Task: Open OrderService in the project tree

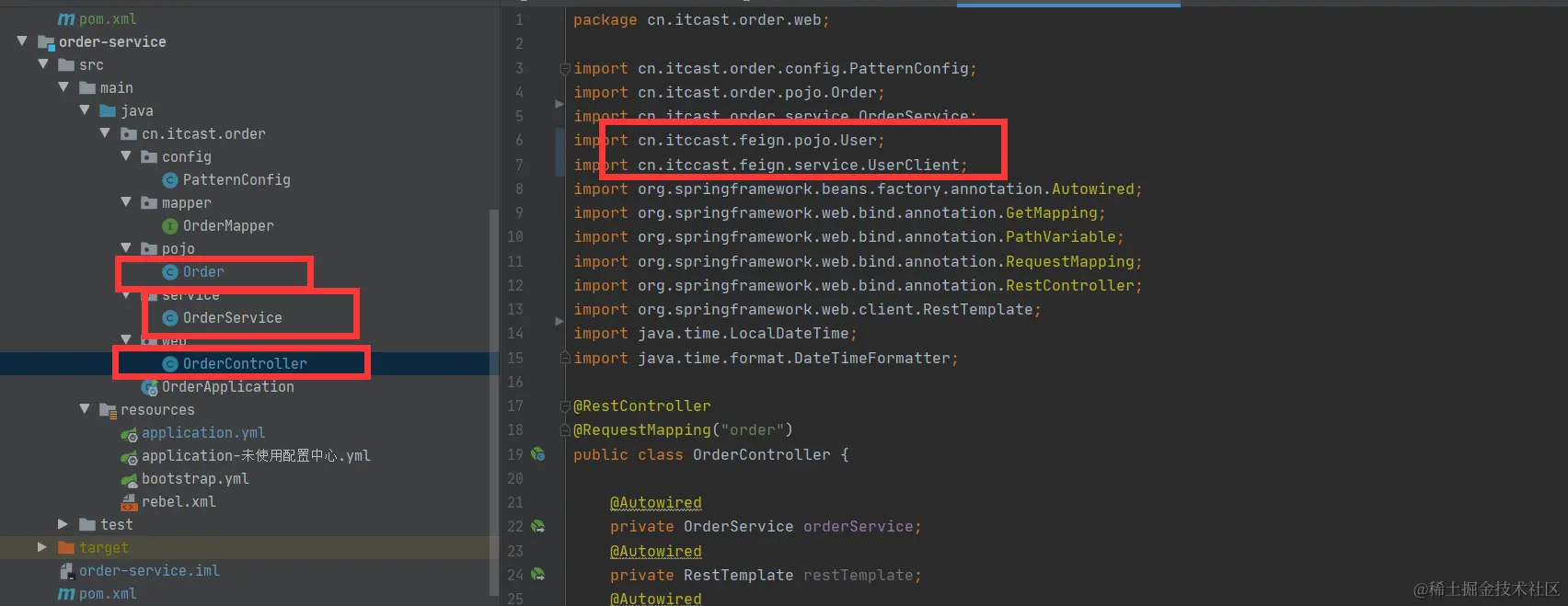Action: [x=233, y=318]
